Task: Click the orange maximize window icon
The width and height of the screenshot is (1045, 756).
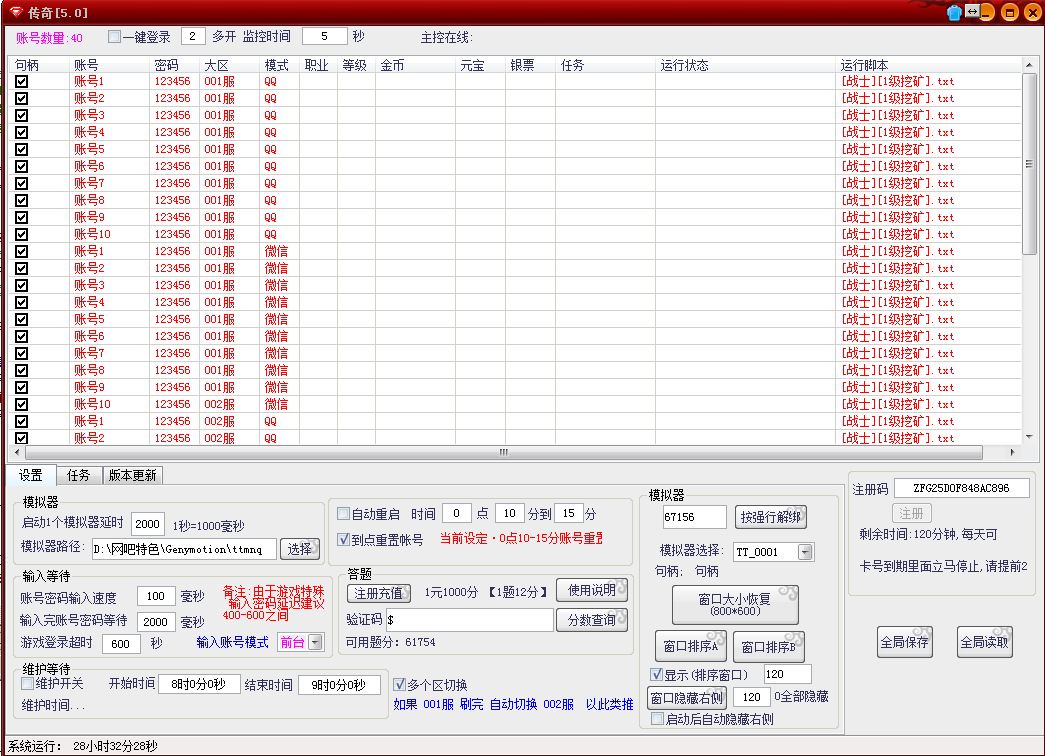Action: (x=1010, y=13)
